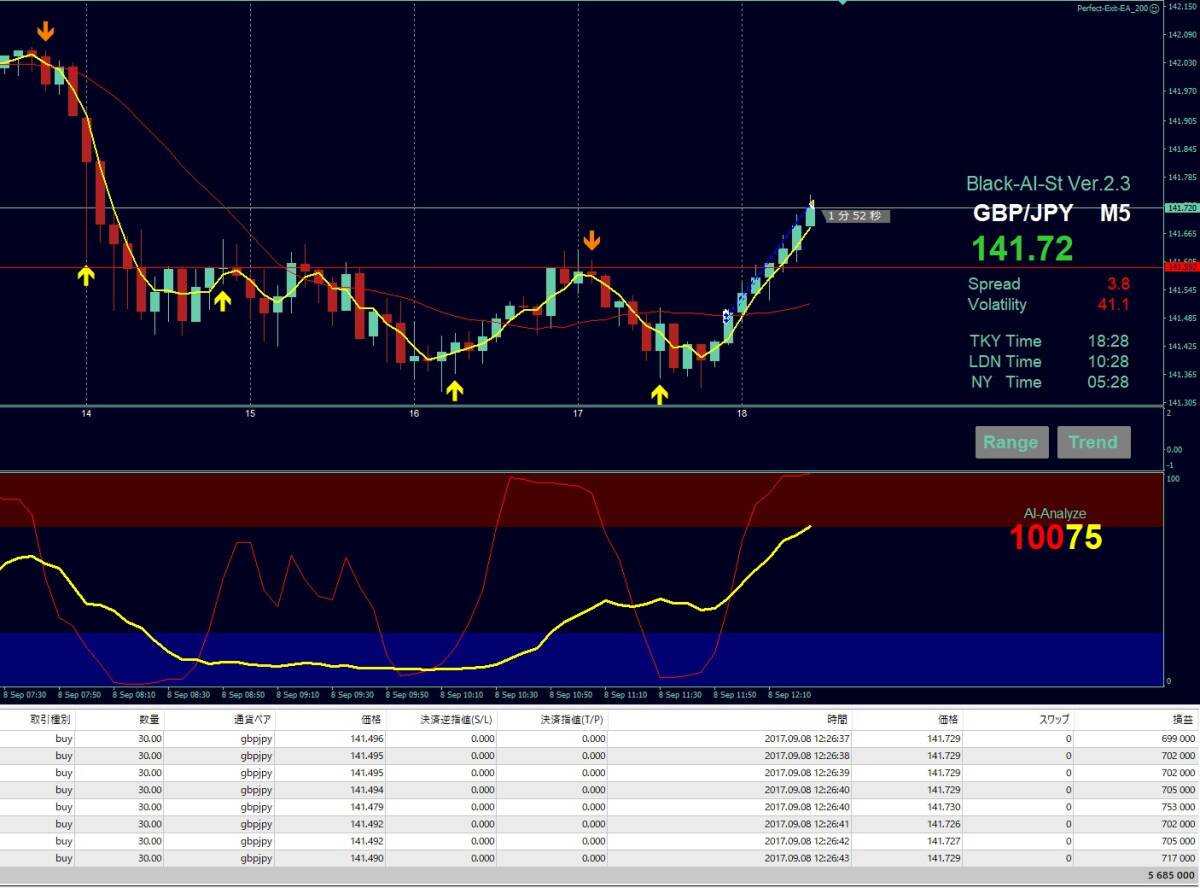Image resolution: width=1200 pixels, height=888 pixels.
Task: Select the order opened at 12:26:43
Action: [600, 858]
